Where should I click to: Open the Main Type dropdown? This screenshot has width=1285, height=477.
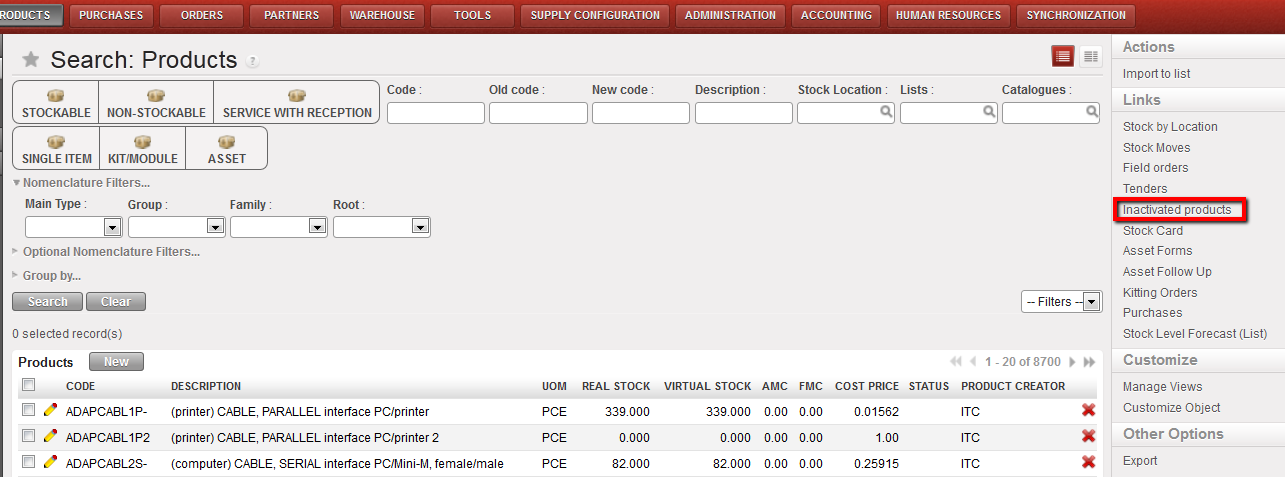pos(111,227)
